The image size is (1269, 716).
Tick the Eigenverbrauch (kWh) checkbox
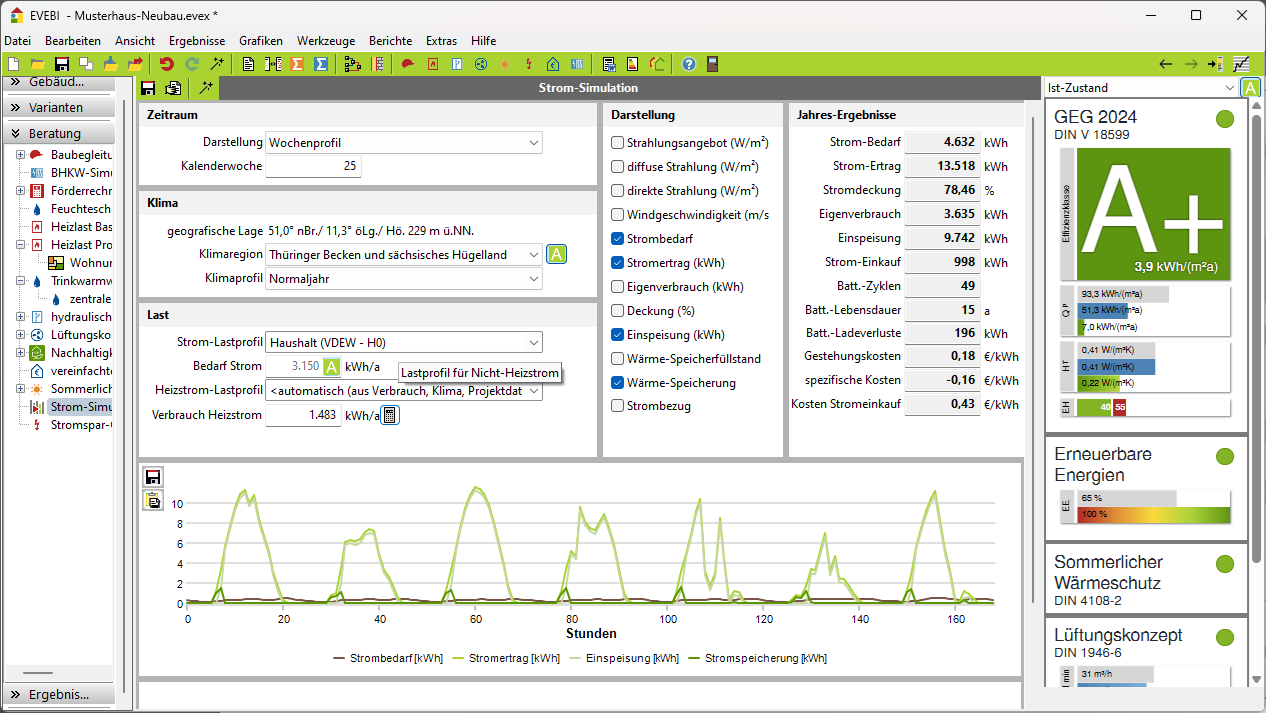tap(617, 287)
